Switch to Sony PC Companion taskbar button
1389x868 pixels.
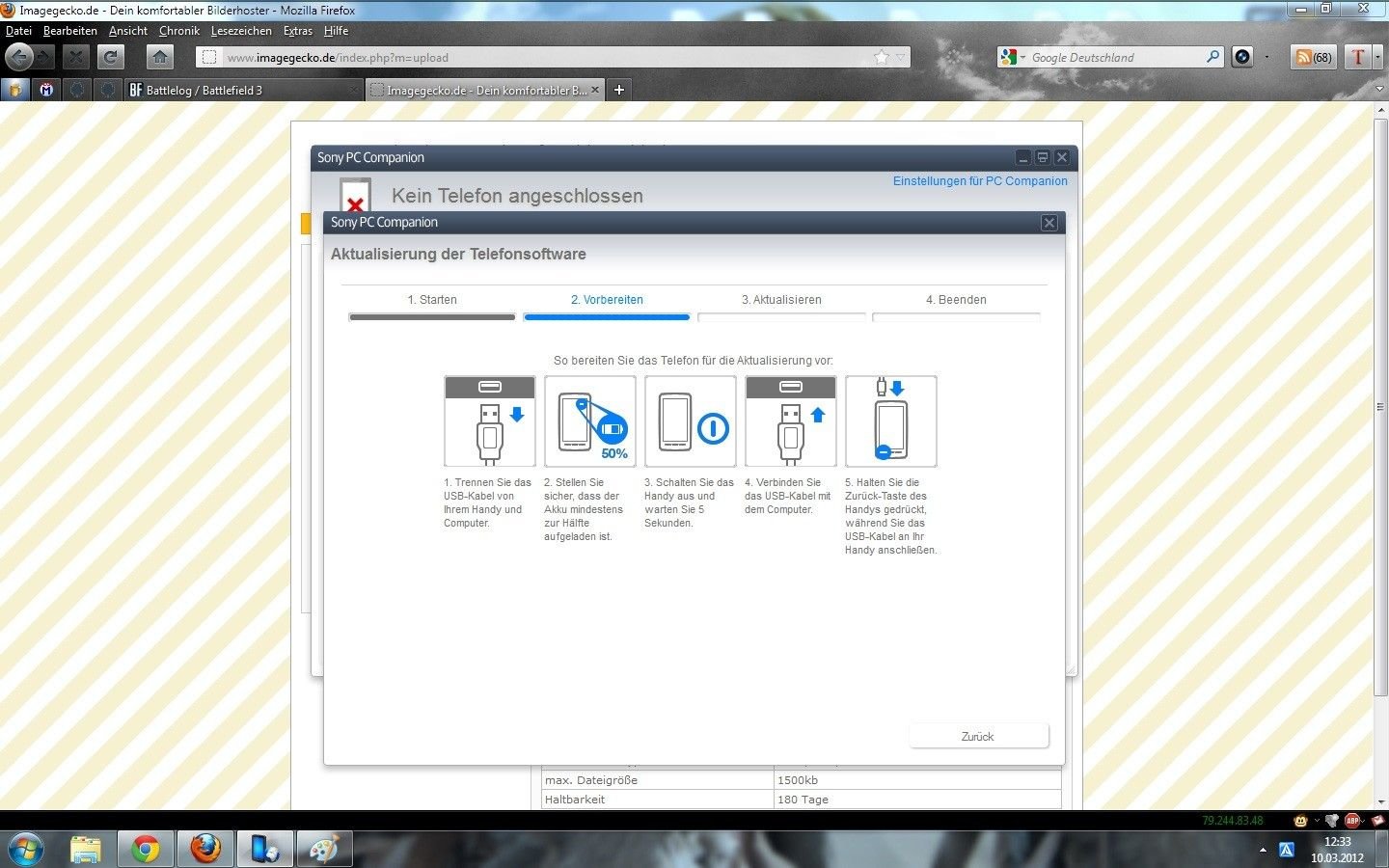coord(264,849)
